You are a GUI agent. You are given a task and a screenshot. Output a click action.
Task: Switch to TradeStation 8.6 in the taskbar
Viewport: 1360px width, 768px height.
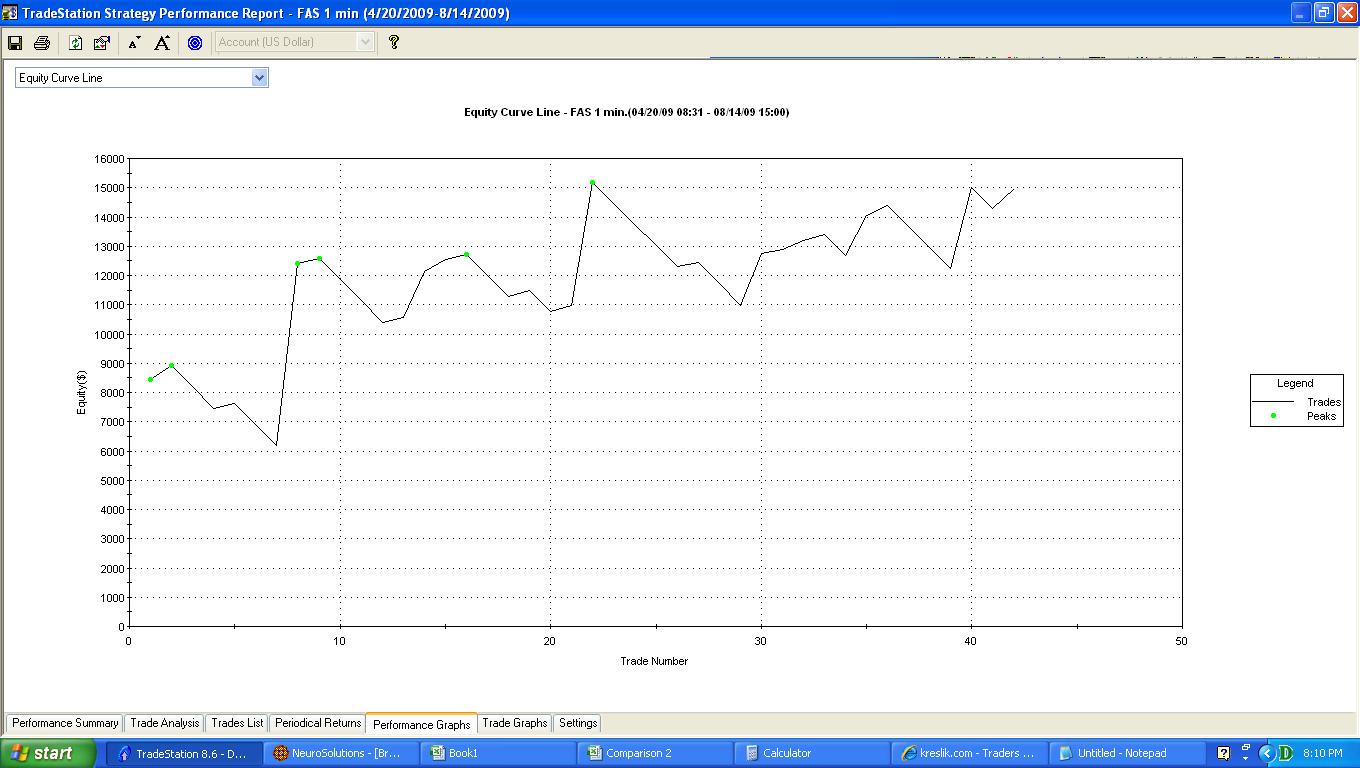point(185,753)
